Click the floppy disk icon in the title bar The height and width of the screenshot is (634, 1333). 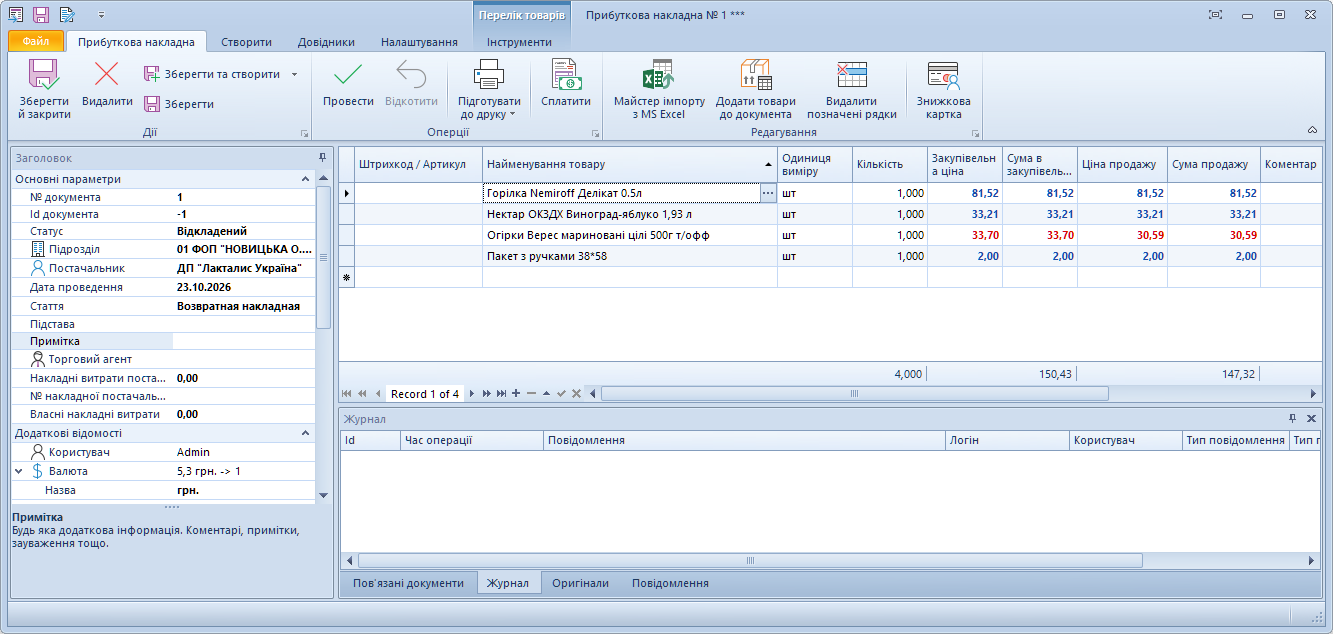41,15
